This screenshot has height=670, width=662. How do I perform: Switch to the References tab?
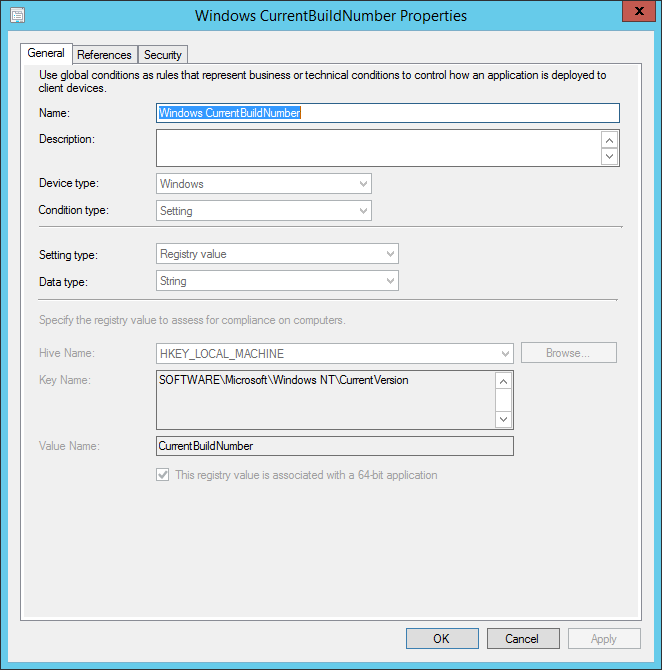(104, 55)
